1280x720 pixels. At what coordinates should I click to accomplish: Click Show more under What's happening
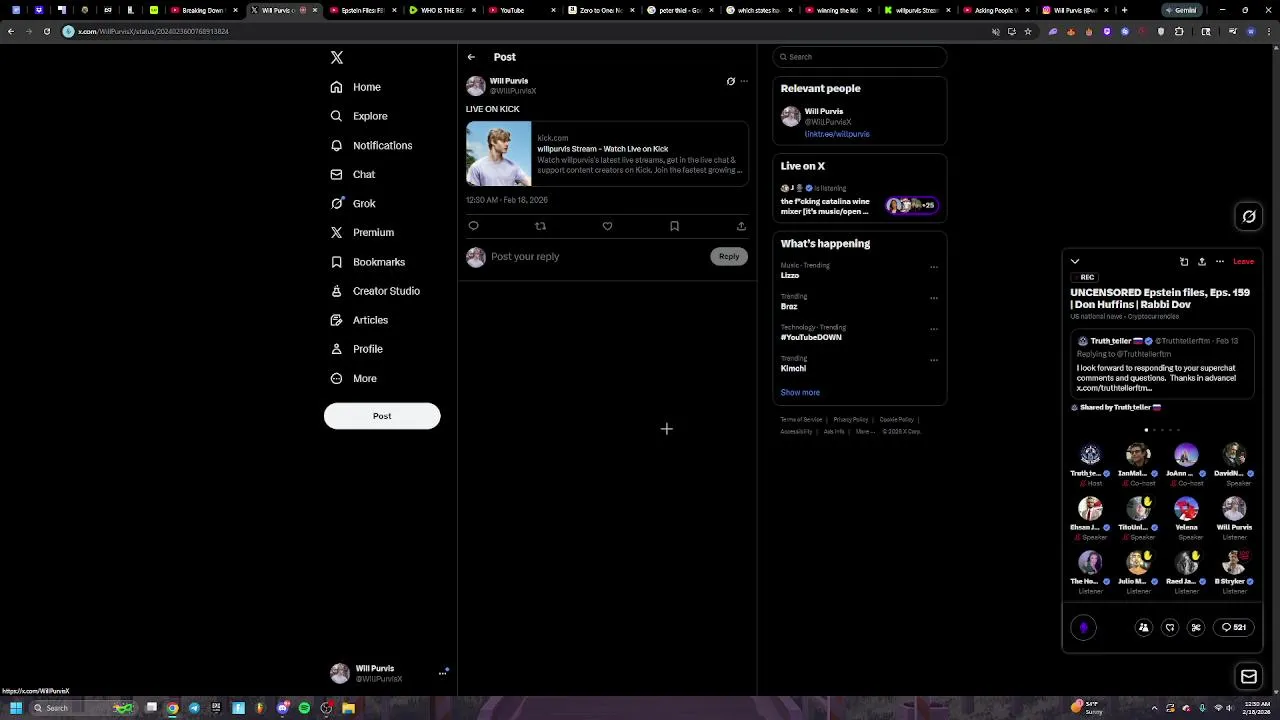click(800, 393)
